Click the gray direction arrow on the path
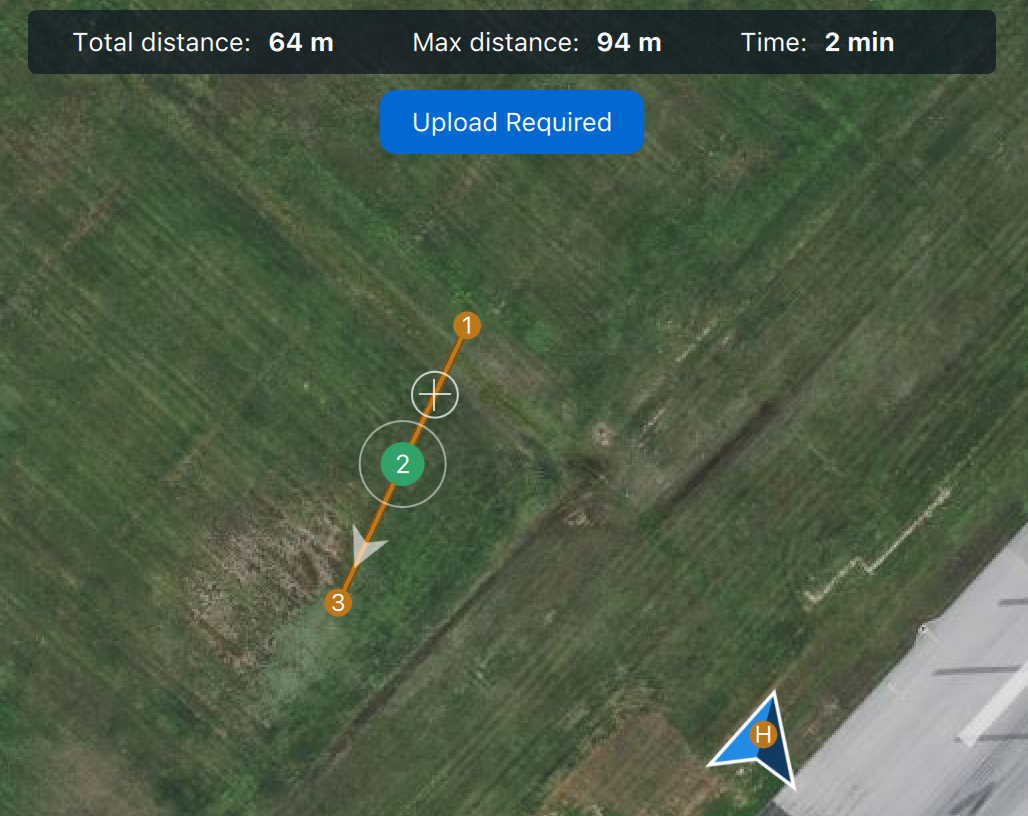Viewport: 1028px width, 816px height. pos(366,544)
